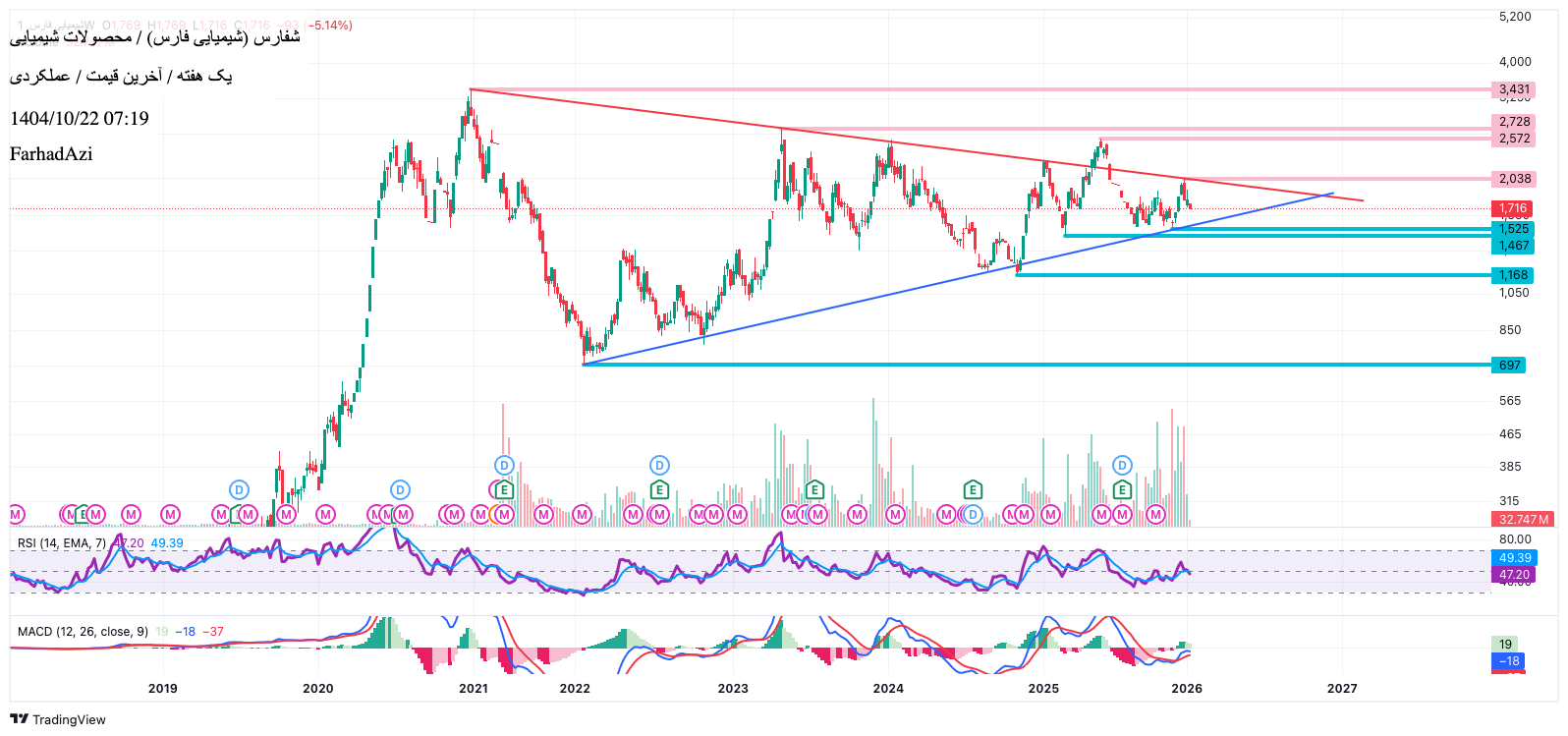Select the RSI (14, EMA, 7) indicator label
The height and width of the screenshot is (736, 1568).
click(x=61, y=543)
